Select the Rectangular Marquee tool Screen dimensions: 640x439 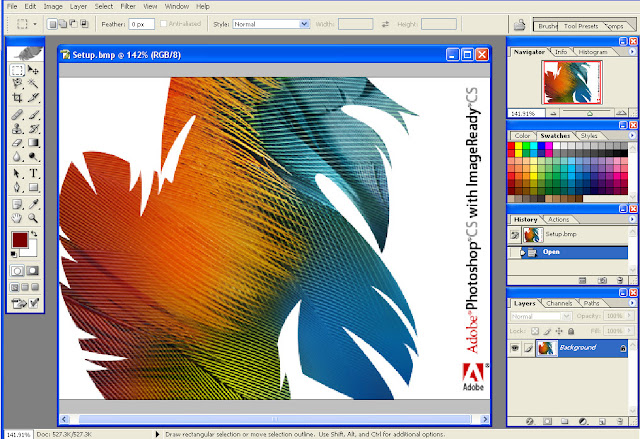point(17,71)
